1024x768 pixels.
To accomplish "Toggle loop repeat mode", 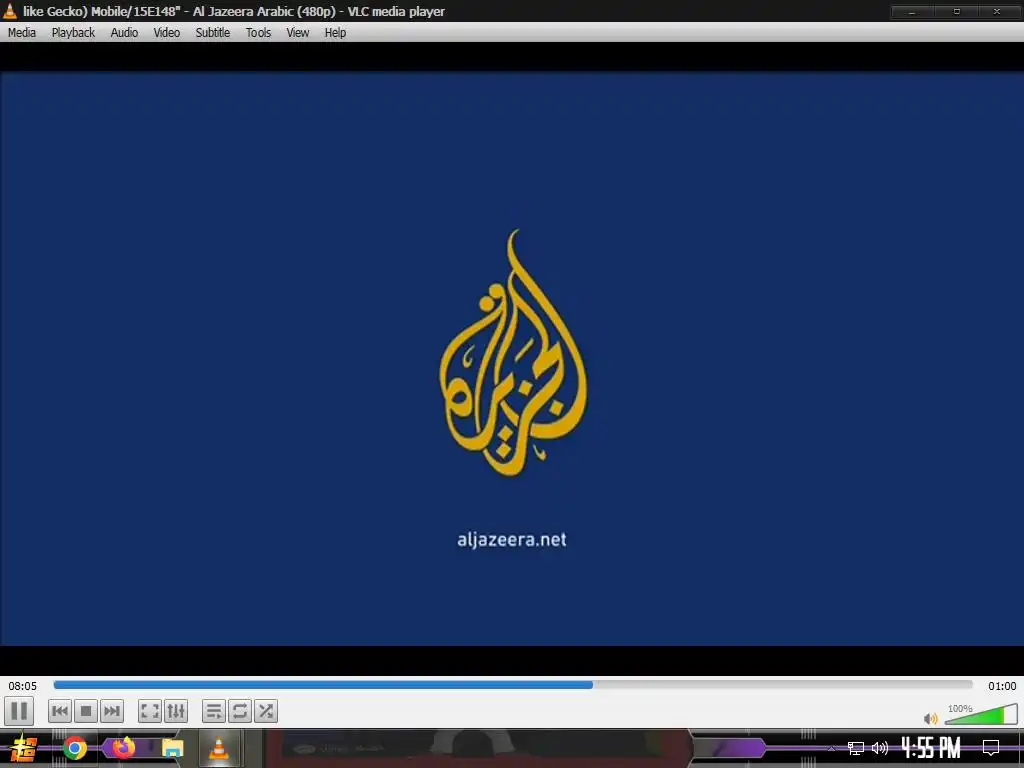I will pyautogui.click(x=240, y=711).
